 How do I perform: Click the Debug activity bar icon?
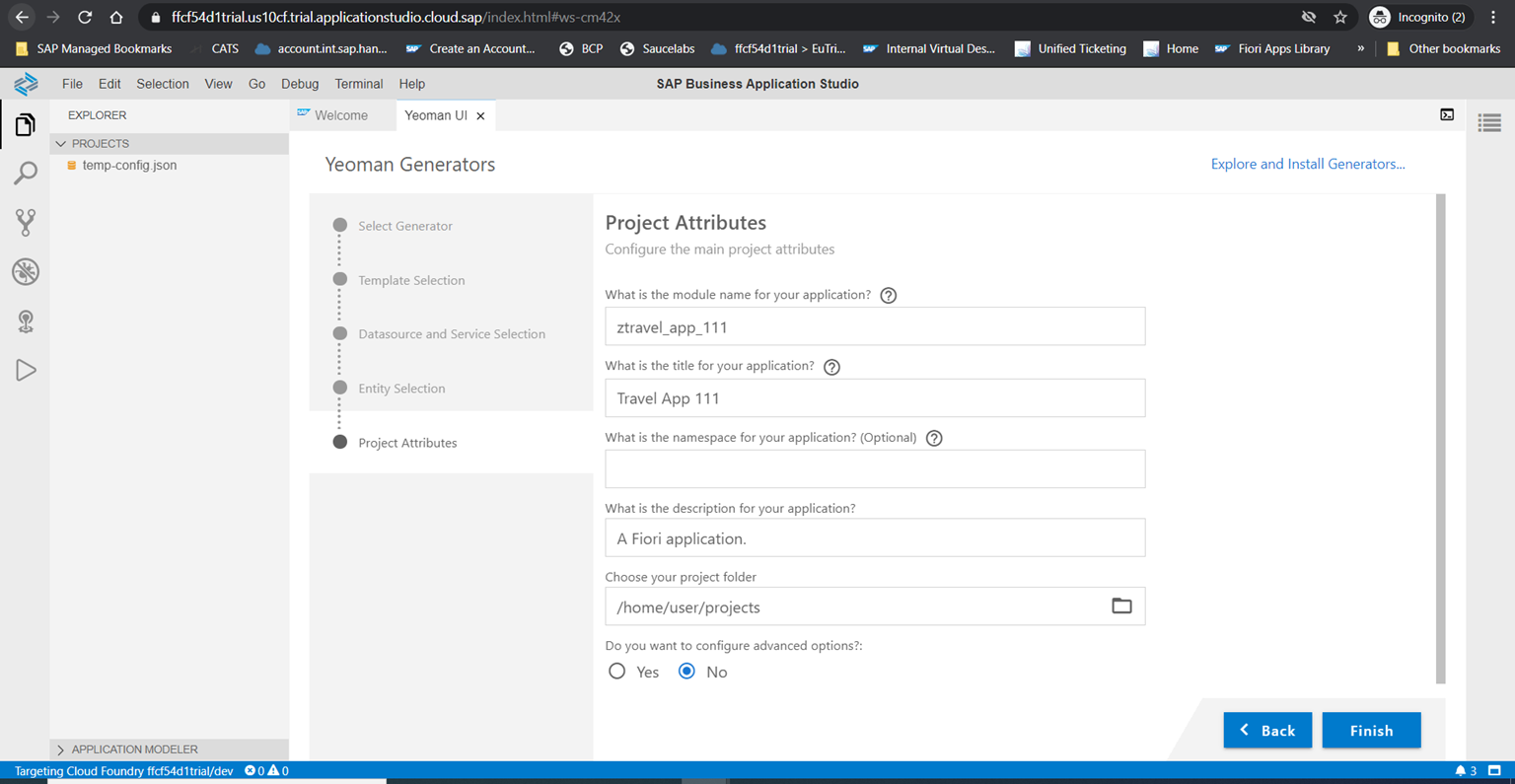tap(25, 272)
